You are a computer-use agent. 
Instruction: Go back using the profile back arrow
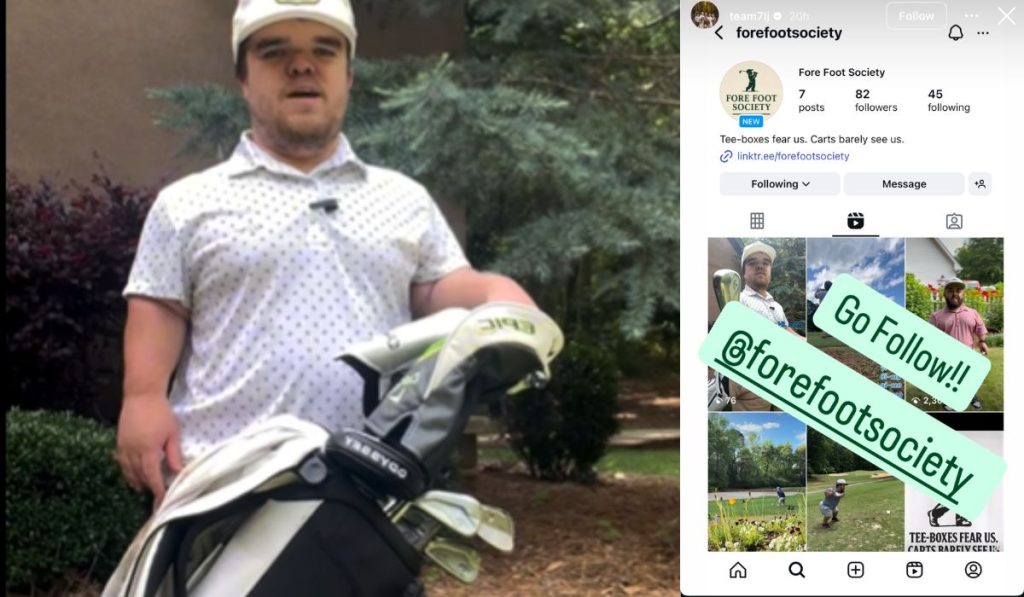(x=718, y=33)
